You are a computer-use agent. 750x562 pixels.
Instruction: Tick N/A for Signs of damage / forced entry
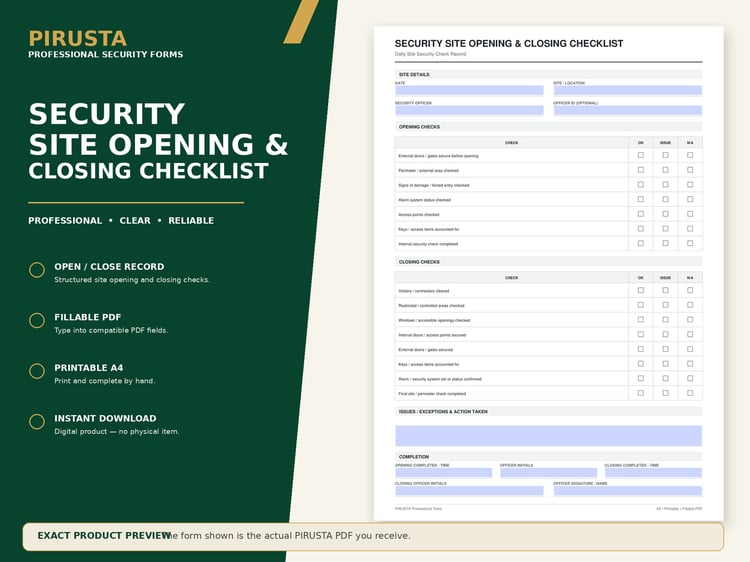690,185
